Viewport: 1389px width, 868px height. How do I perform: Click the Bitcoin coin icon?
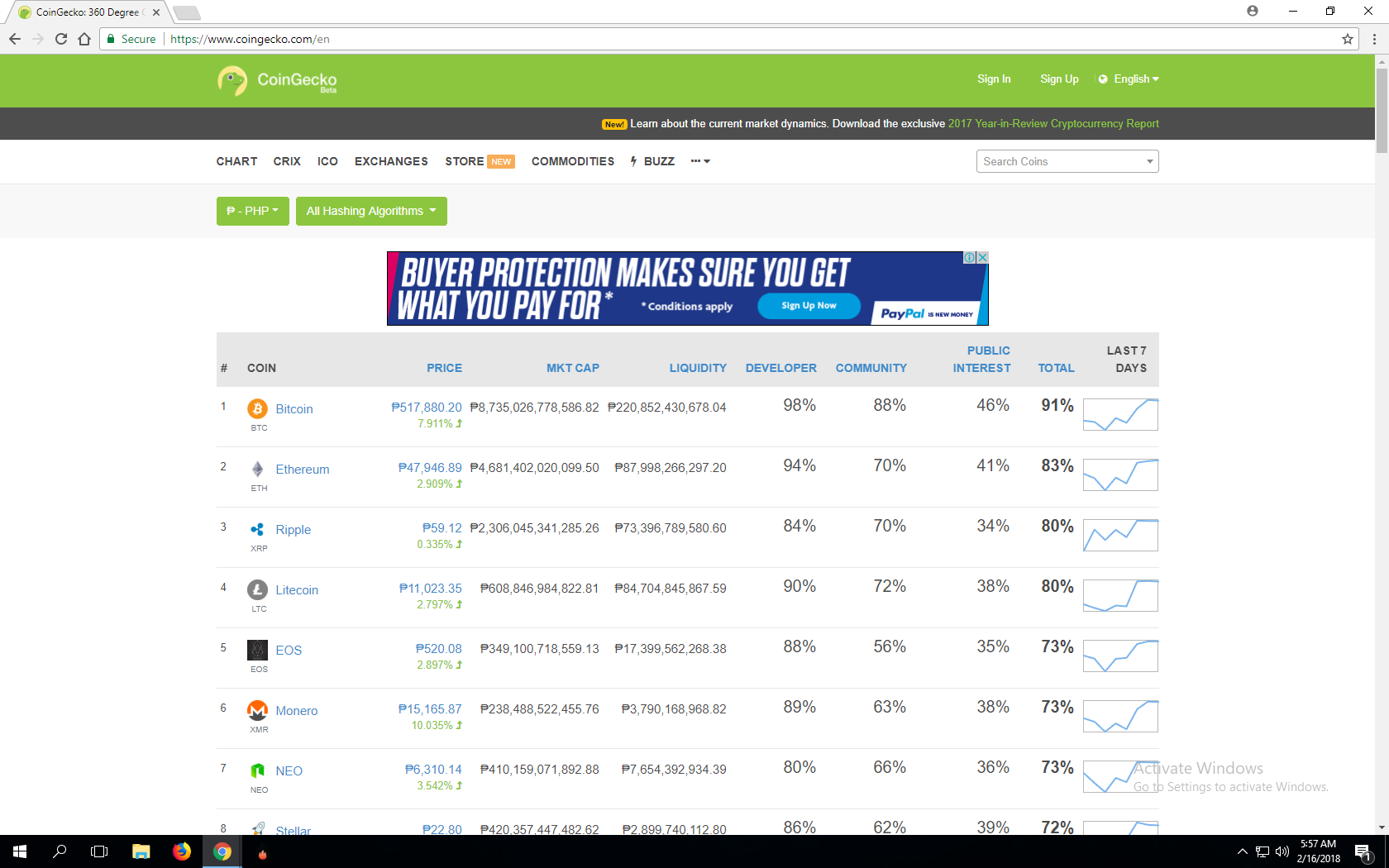pos(257,408)
